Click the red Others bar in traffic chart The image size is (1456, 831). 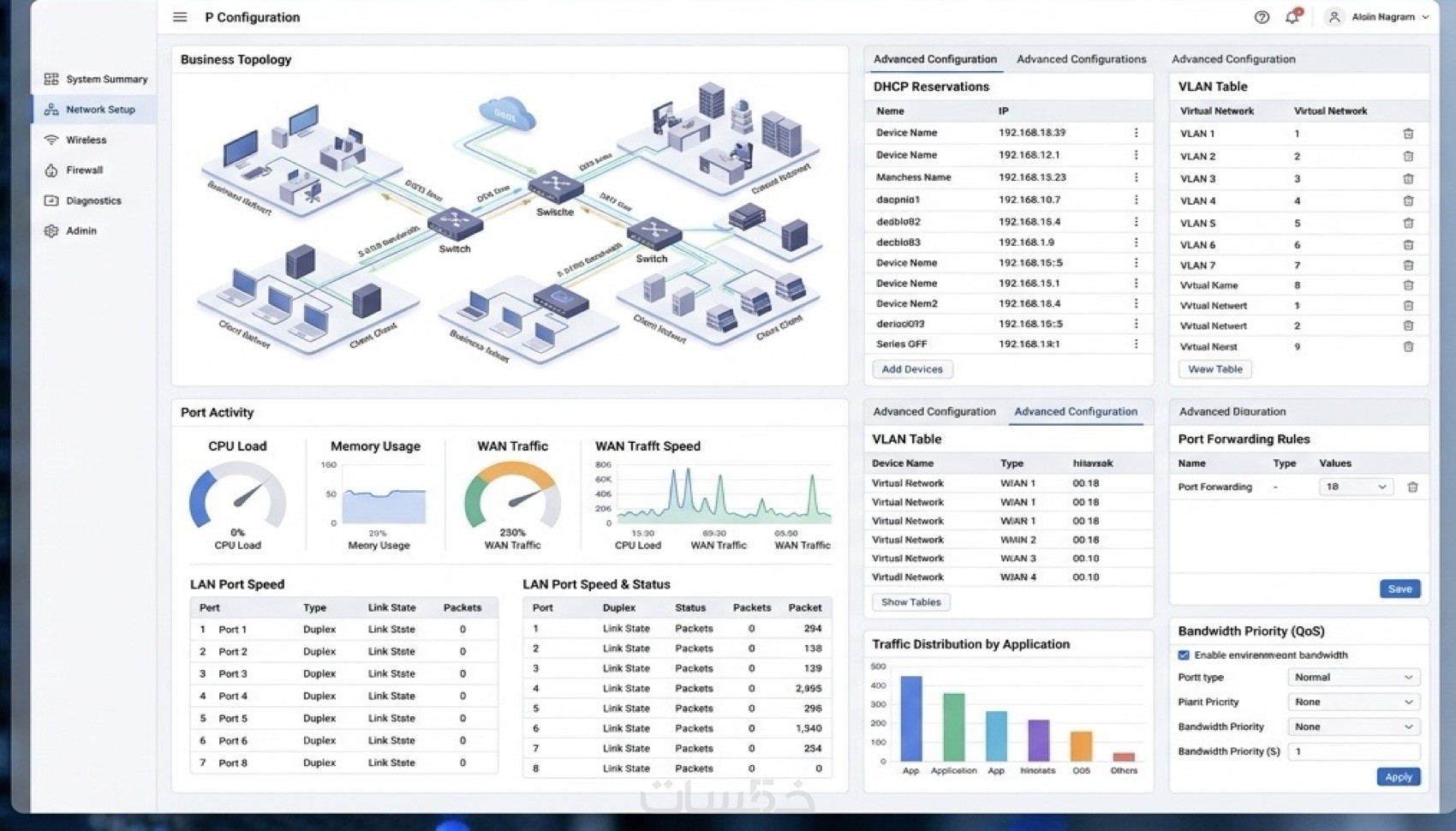pos(1124,757)
